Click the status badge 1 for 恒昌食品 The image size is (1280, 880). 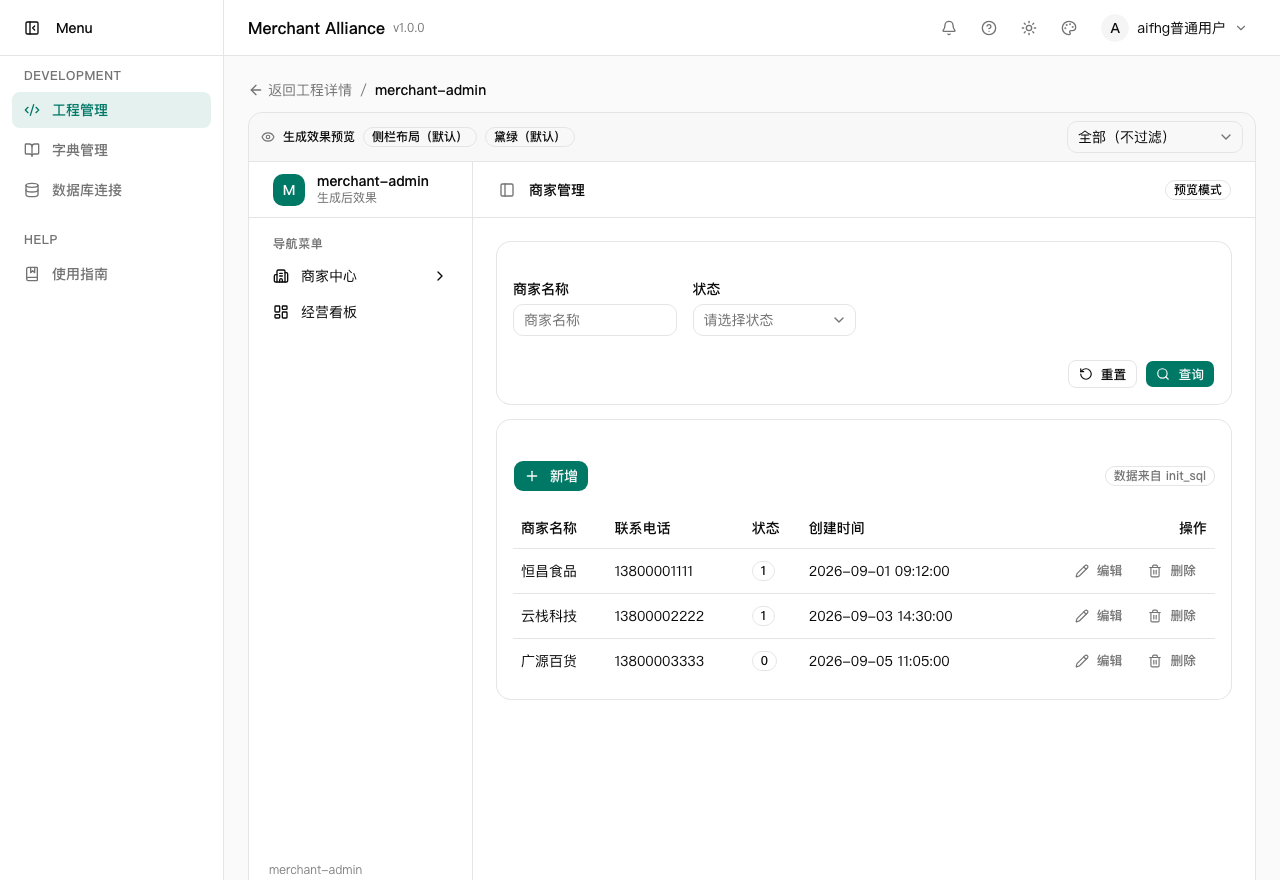point(763,571)
